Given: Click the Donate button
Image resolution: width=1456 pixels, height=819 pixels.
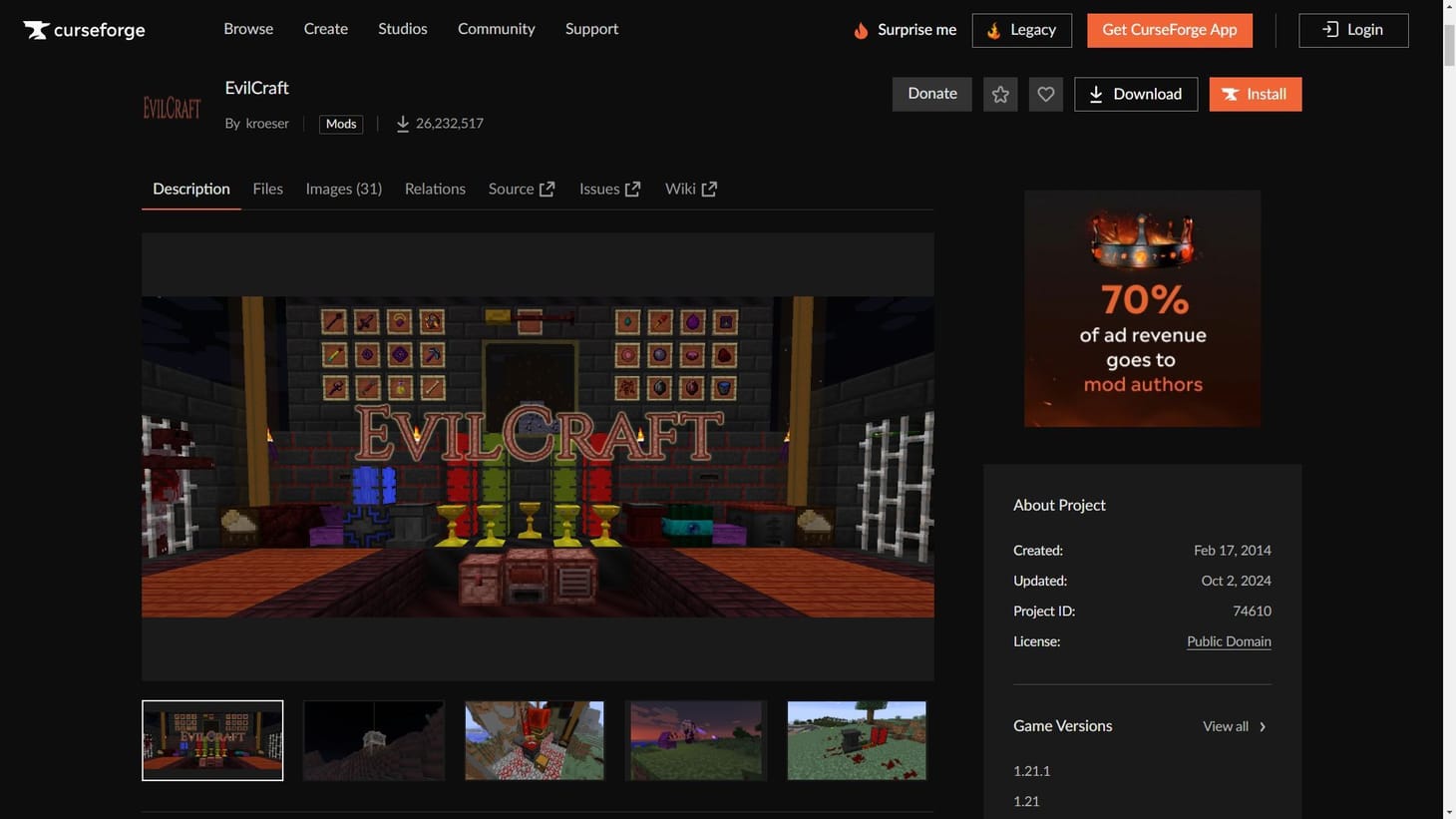Looking at the screenshot, I should tap(931, 93).
